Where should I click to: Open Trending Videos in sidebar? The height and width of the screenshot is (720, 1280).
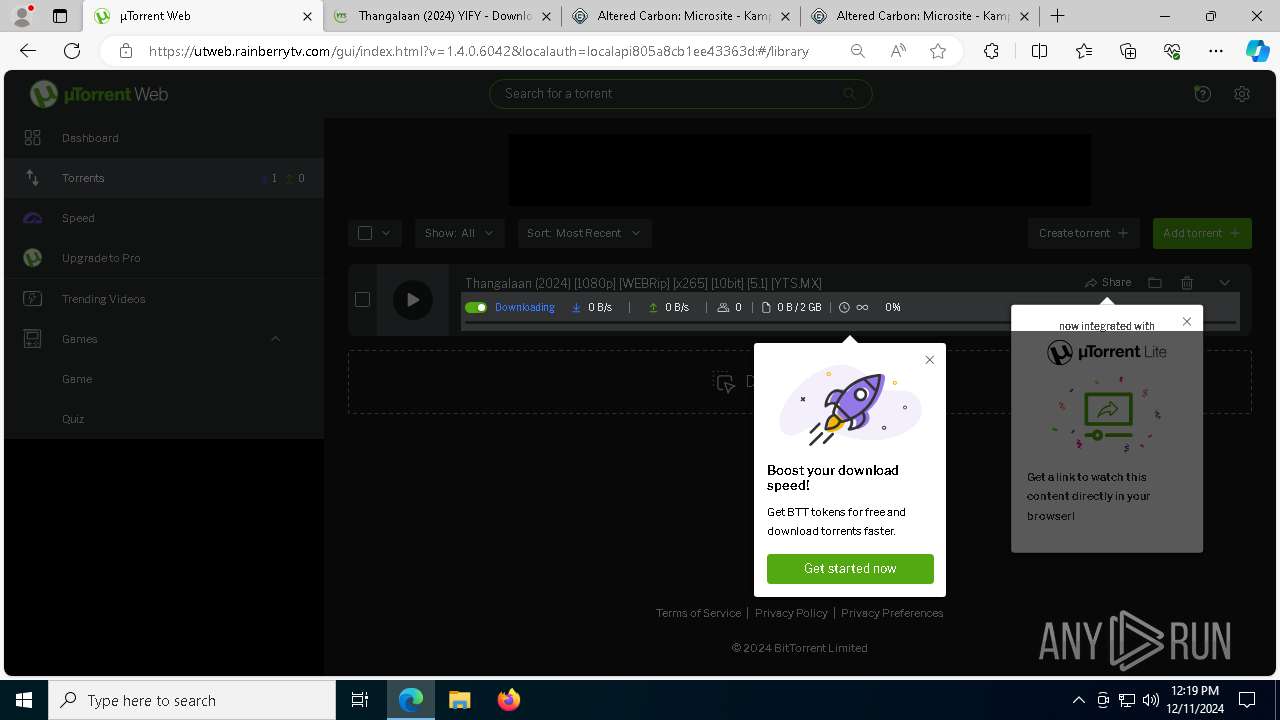pyautogui.click(x=164, y=299)
